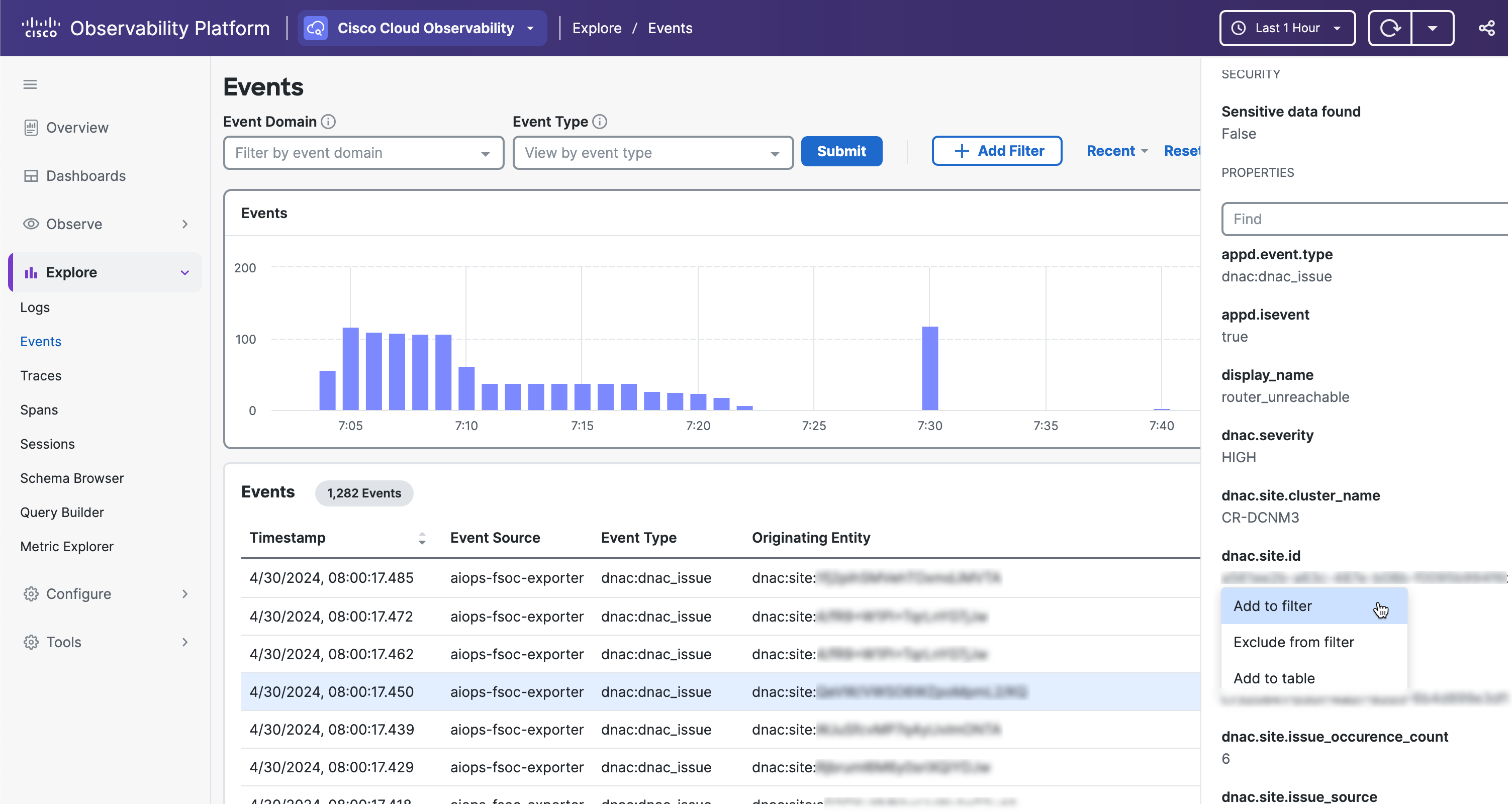
Task: Click the Submit button
Action: (x=841, y=151)
